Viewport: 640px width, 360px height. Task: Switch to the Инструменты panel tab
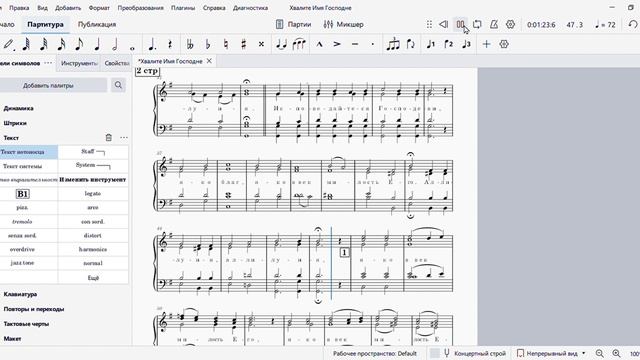(79, 63)
